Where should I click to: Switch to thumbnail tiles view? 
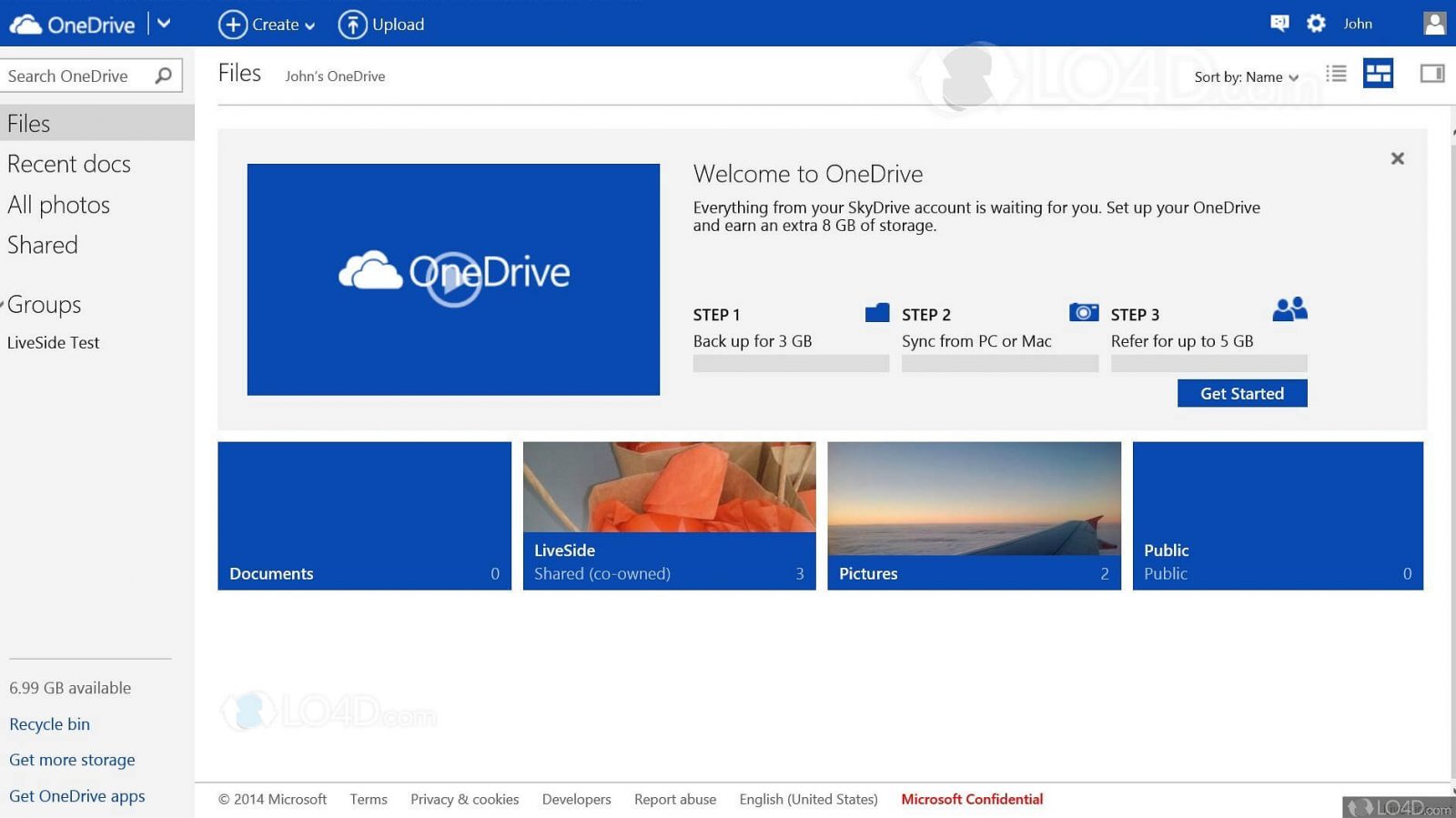pyautogui.click(x=1378, y=74)
